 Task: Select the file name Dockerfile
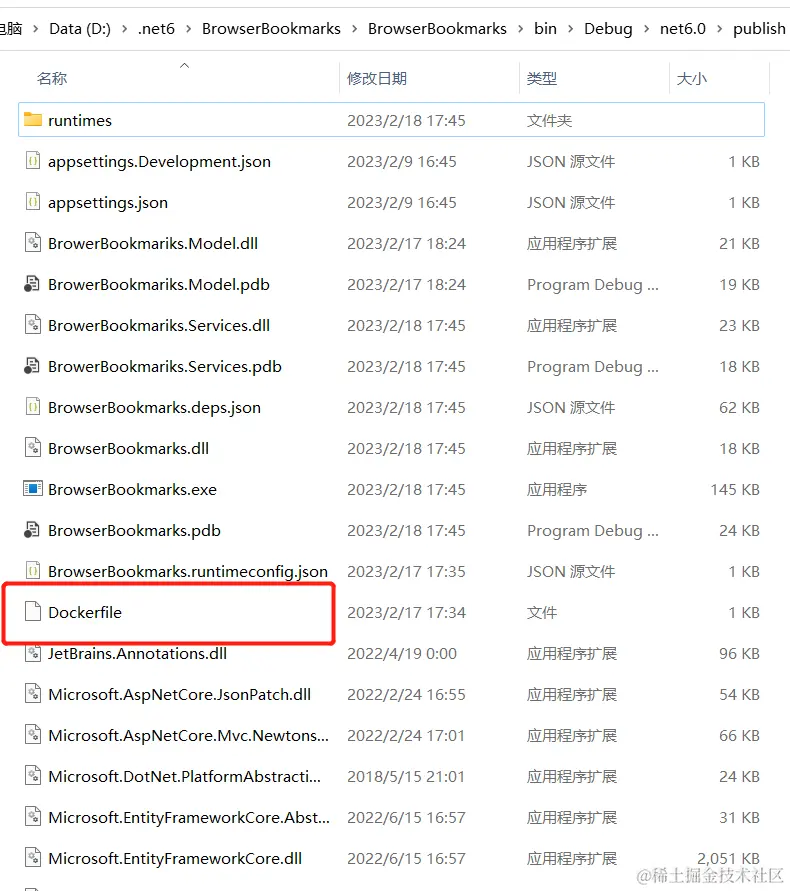coord(85,612)
